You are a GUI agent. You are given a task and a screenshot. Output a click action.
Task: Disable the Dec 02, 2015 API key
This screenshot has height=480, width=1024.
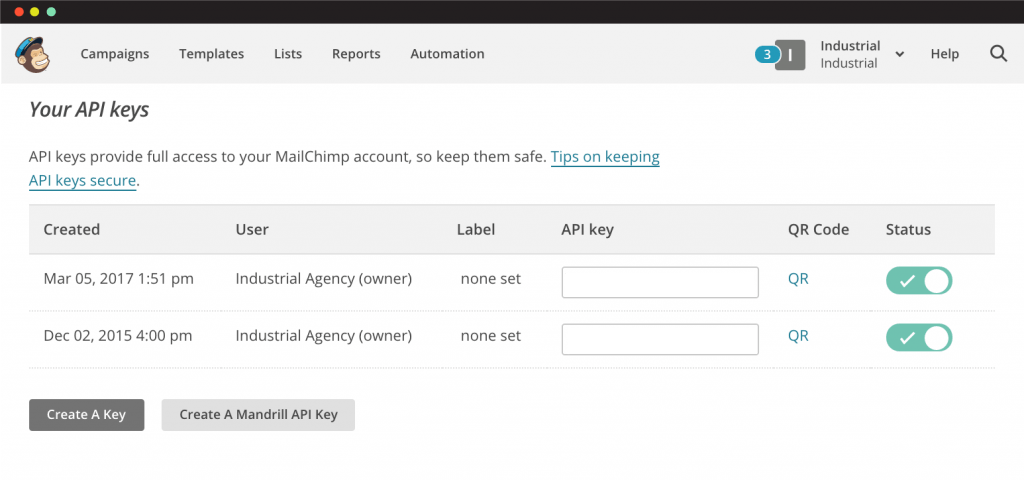pyautogui.click(x=919, y=338)
